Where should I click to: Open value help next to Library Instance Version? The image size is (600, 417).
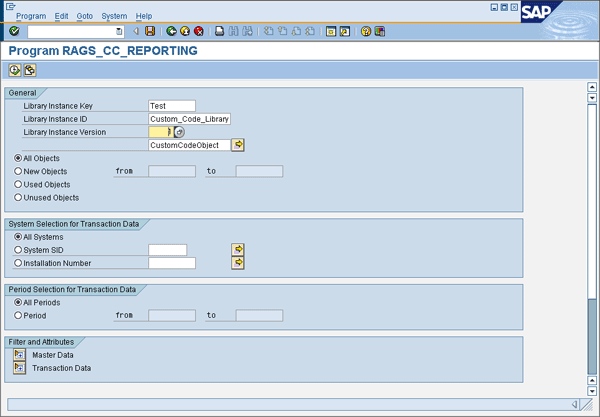coord(179,132)
